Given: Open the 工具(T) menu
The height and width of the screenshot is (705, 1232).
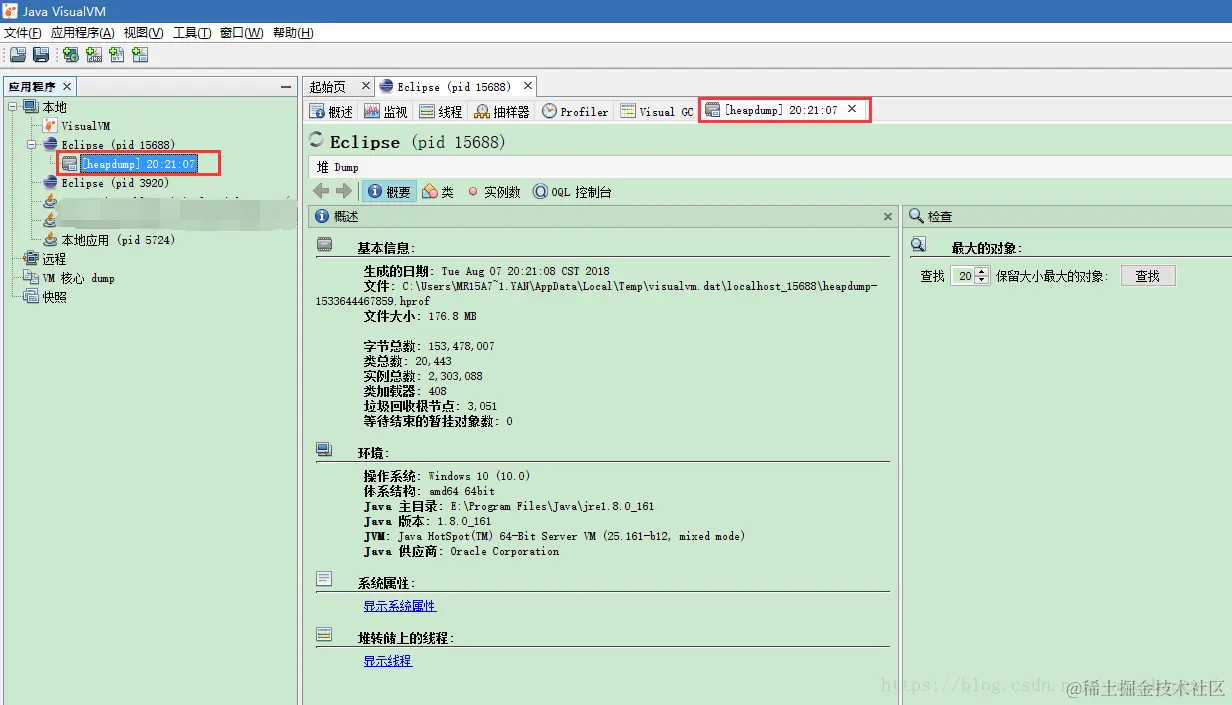Looking at the screenshot, I should pos(192,33).
